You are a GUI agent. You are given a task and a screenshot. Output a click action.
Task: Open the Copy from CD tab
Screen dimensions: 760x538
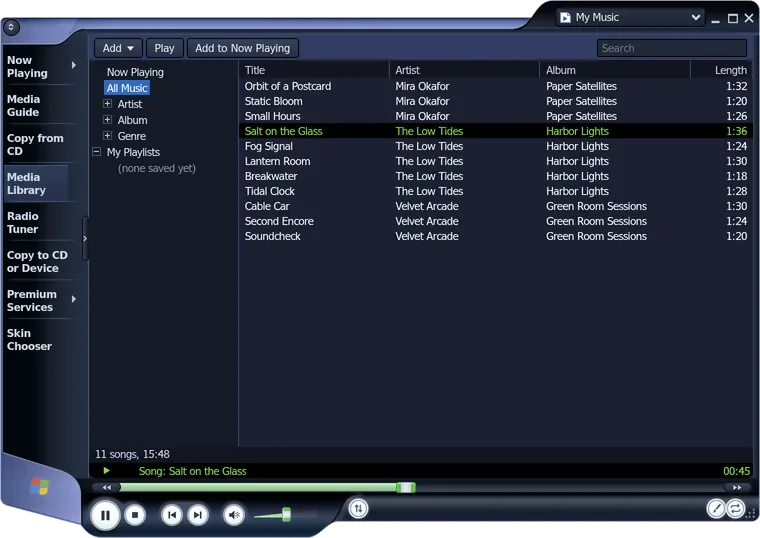pyautogui.click(x=35, y=144)
